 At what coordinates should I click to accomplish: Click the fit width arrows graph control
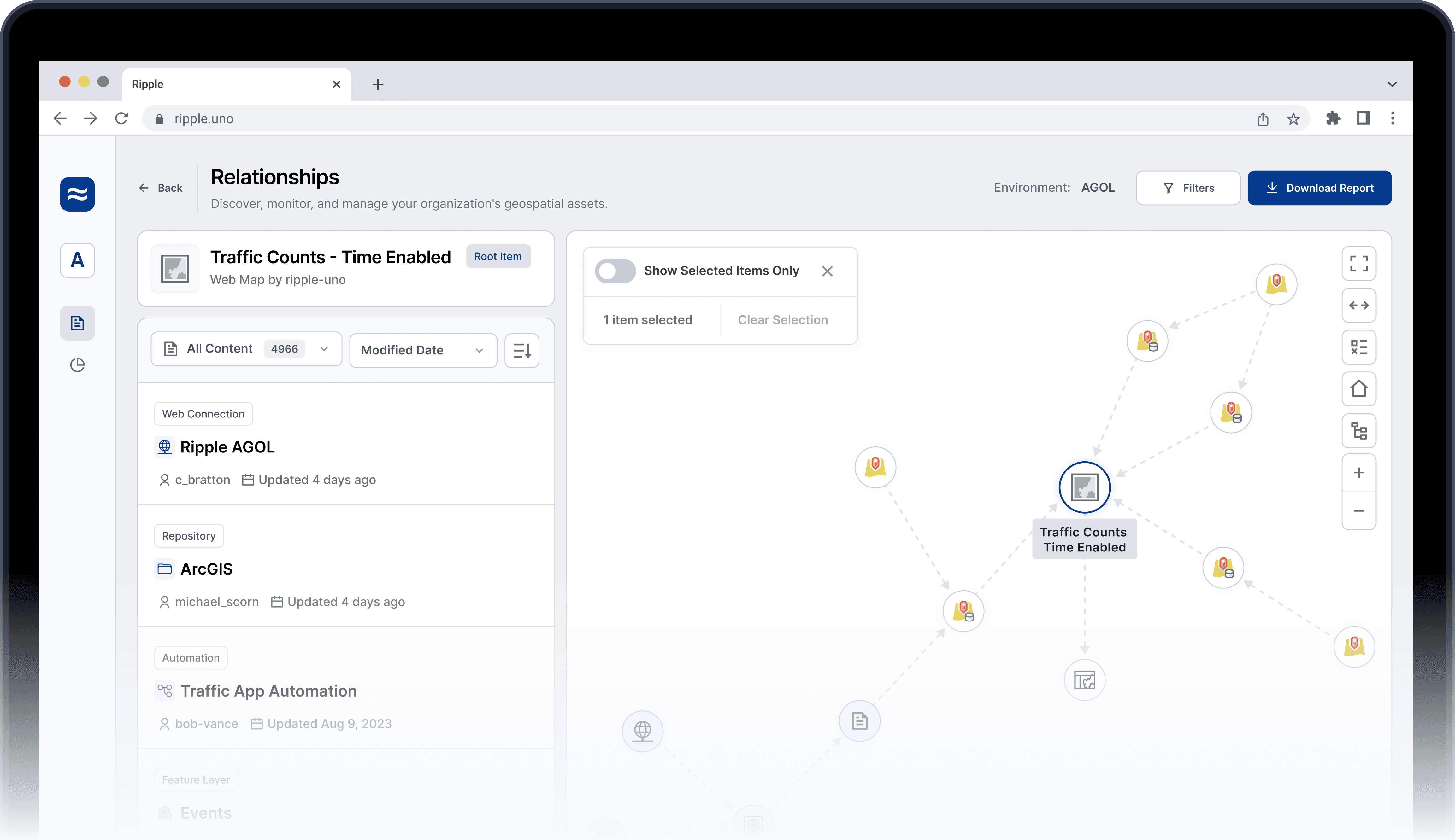point(1358,305)
